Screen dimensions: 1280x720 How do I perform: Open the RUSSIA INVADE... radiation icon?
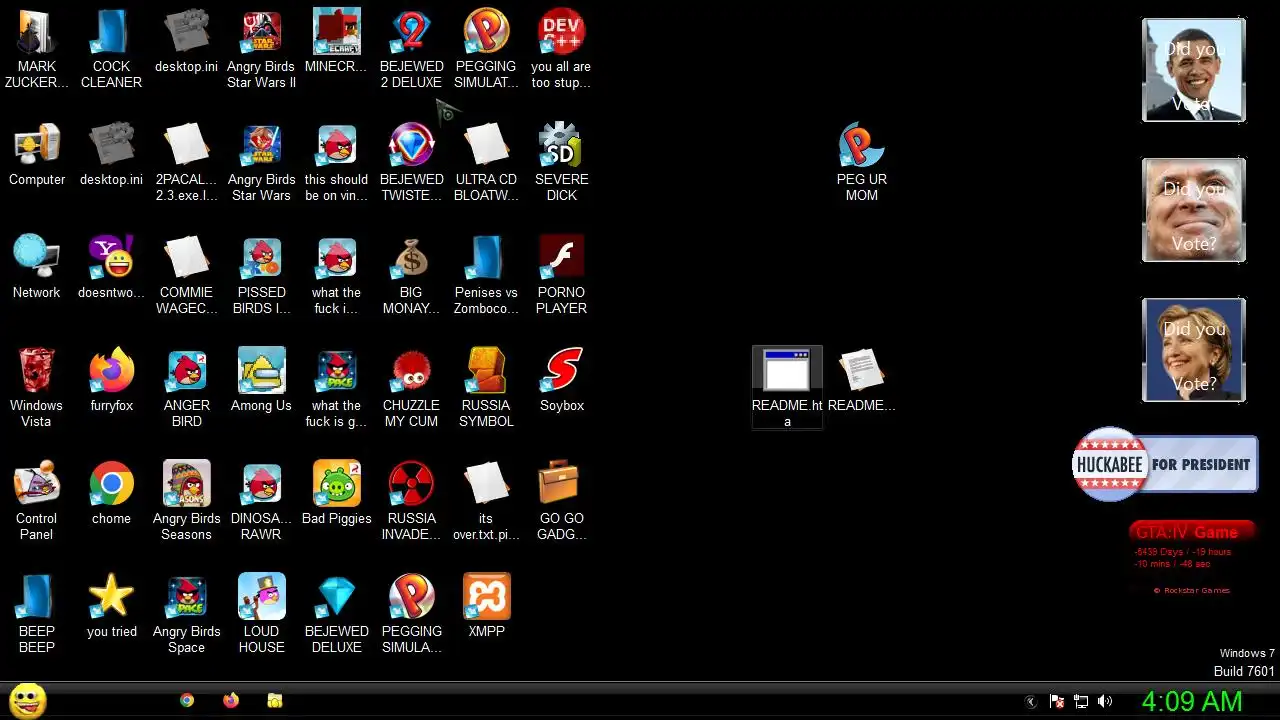[x=411, y=501]
